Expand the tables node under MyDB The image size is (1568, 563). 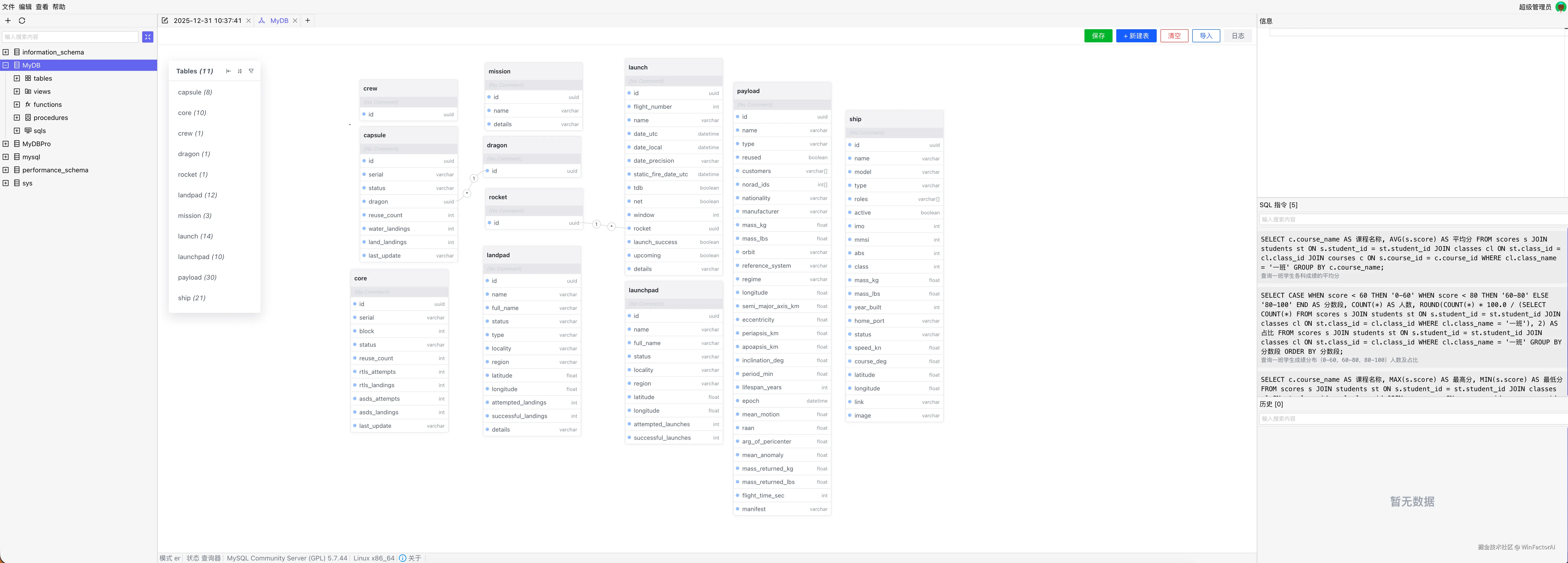click(17, 79)
